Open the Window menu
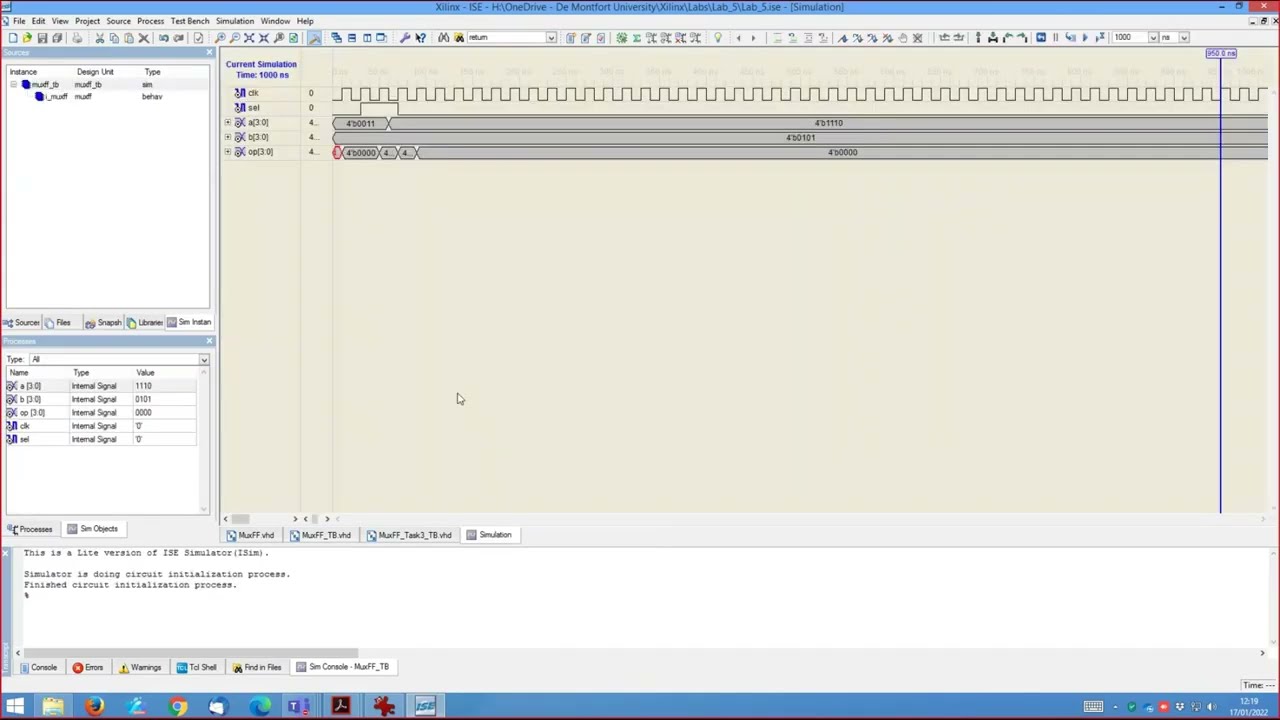The width and height of the screenshot is (1280, 720). coord(275,21)
